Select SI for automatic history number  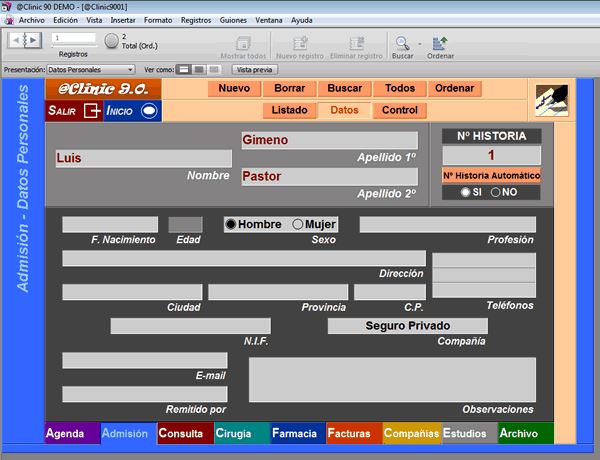click(x=465, y=192)
